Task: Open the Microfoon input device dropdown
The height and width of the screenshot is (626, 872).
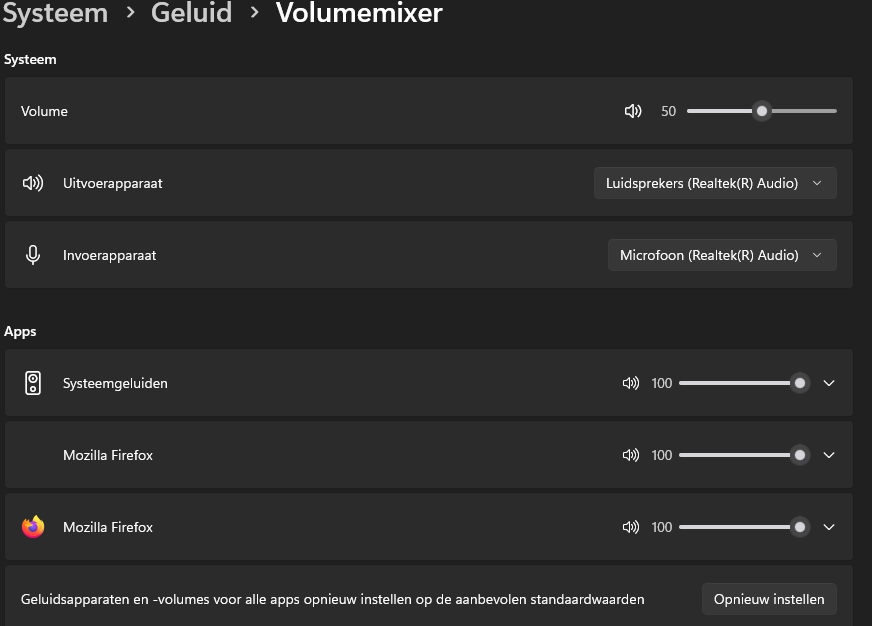Action: 722,255
